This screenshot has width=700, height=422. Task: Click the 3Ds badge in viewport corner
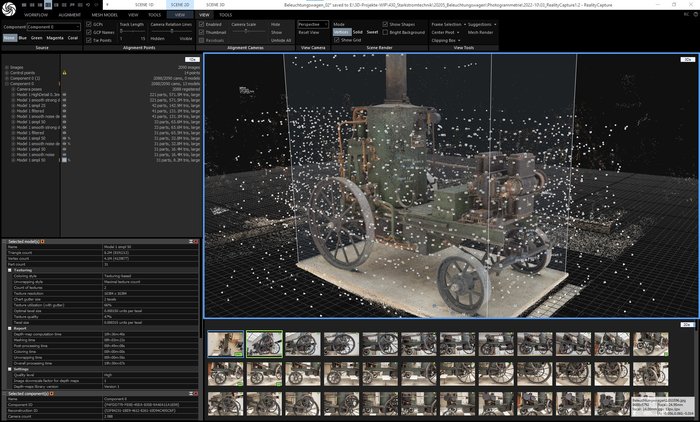click(687, 59)
